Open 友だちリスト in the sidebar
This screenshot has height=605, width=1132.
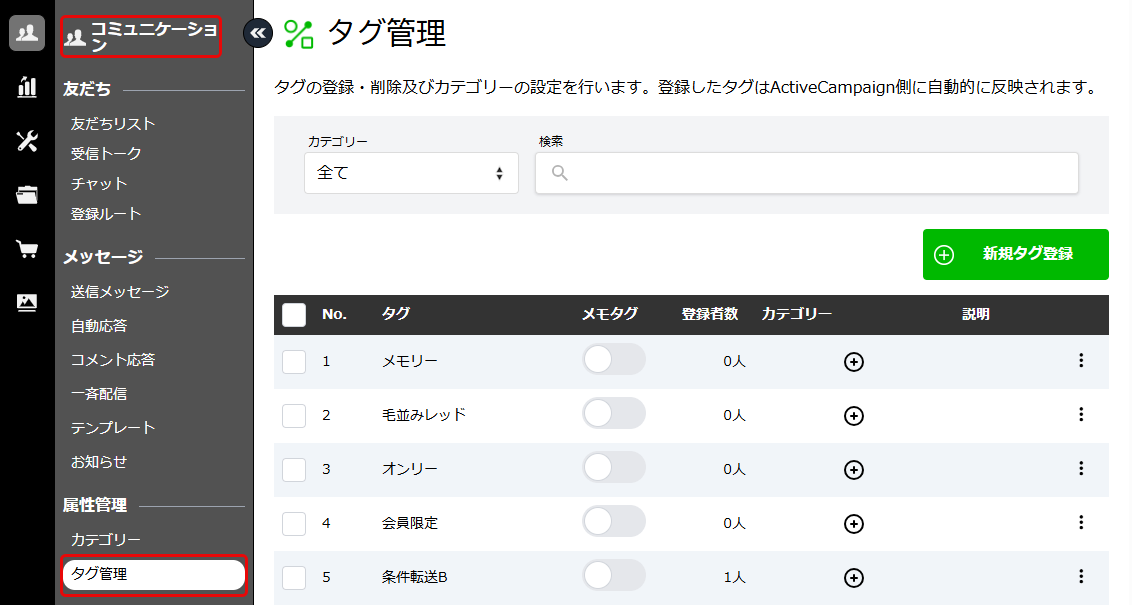tap(113, 124)
